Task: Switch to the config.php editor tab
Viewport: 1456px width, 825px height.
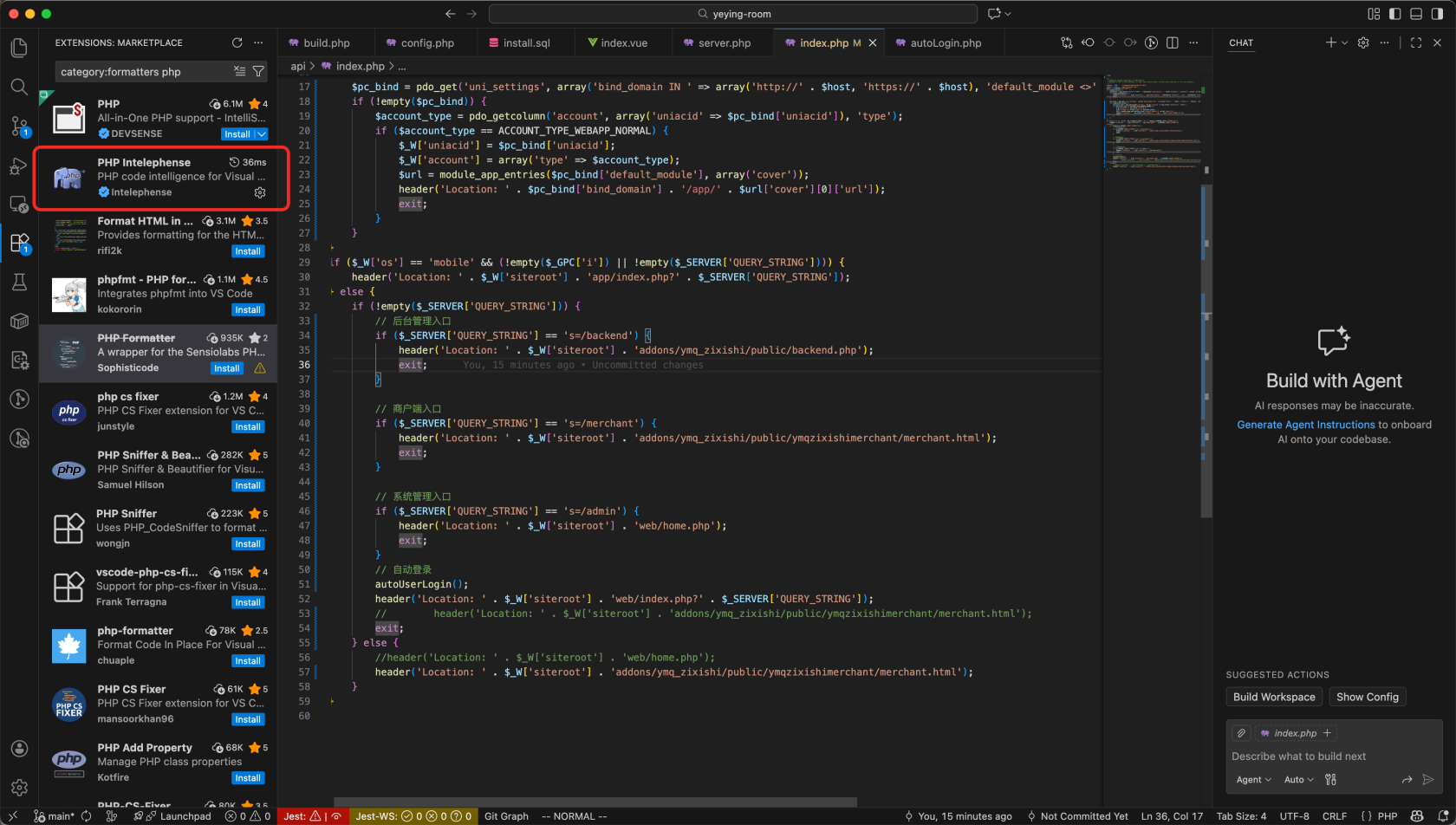Action: (427, 42)
